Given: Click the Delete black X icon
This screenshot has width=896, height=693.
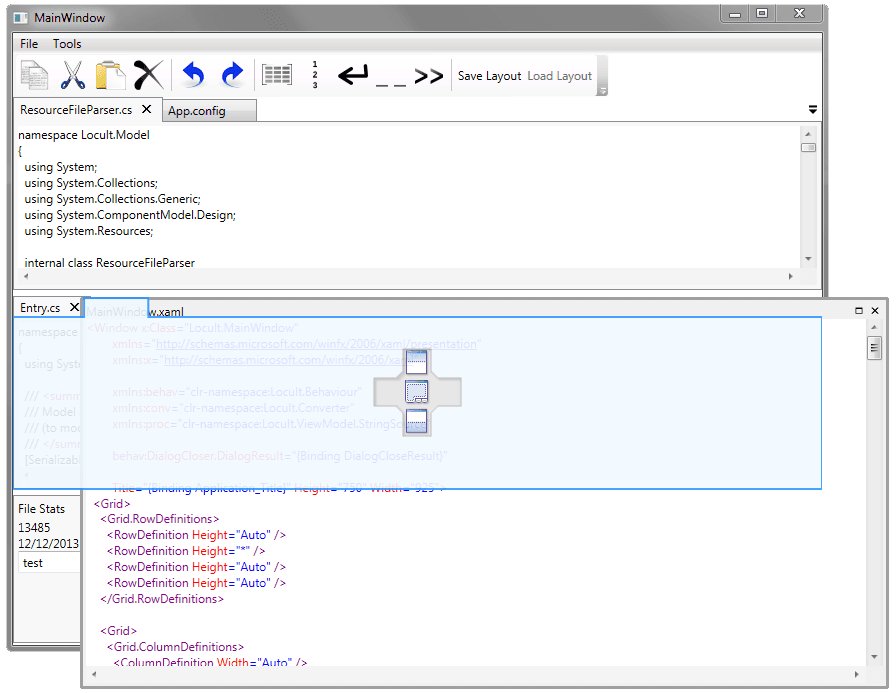Looking at the screenshot, I should [148, 76].
